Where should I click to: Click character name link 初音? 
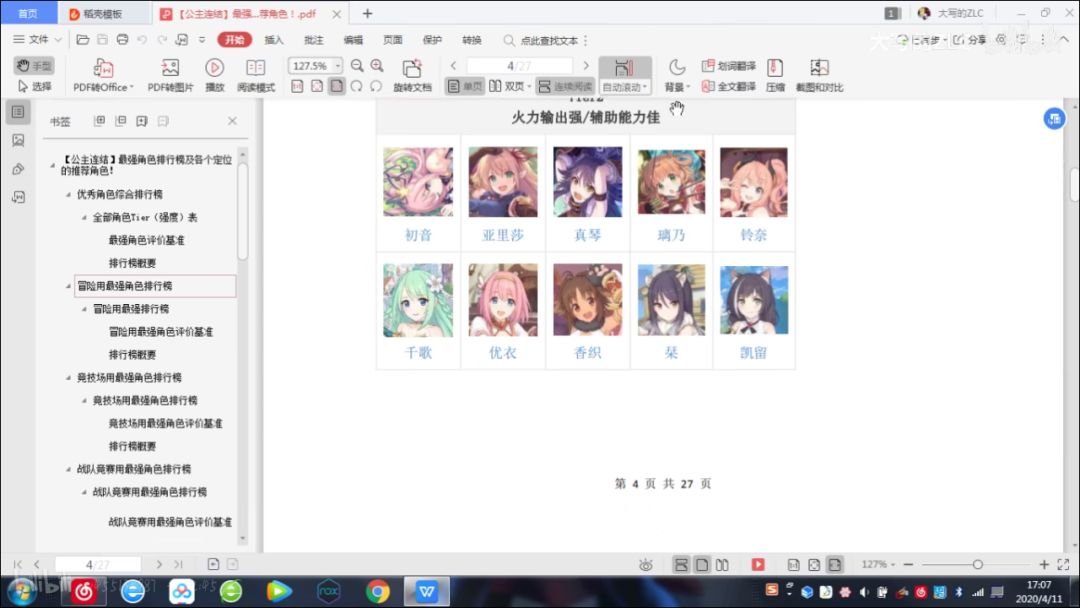[417, 235]
